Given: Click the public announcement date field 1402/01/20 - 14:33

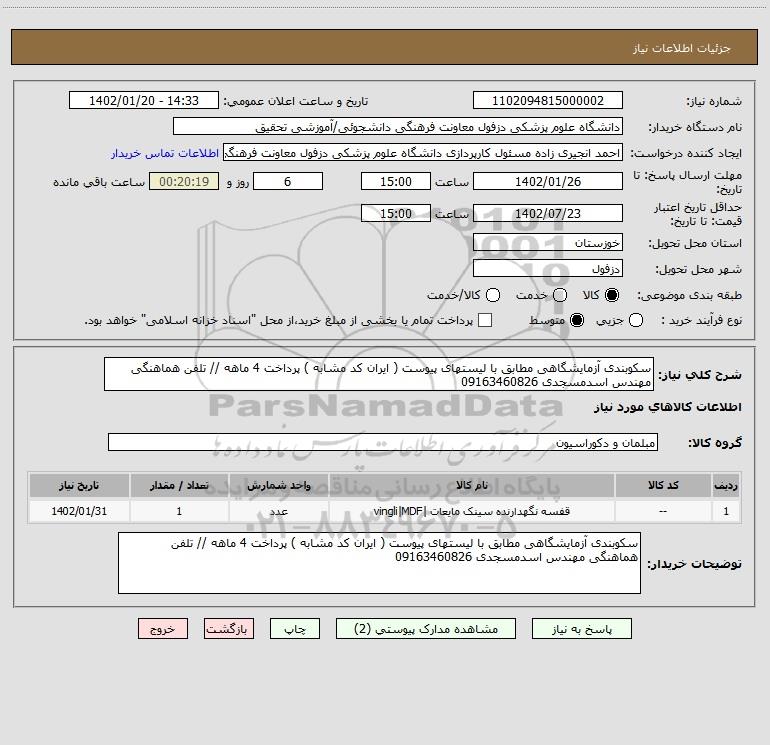Looking at the screenshot, I should click(x=143, y=100).
